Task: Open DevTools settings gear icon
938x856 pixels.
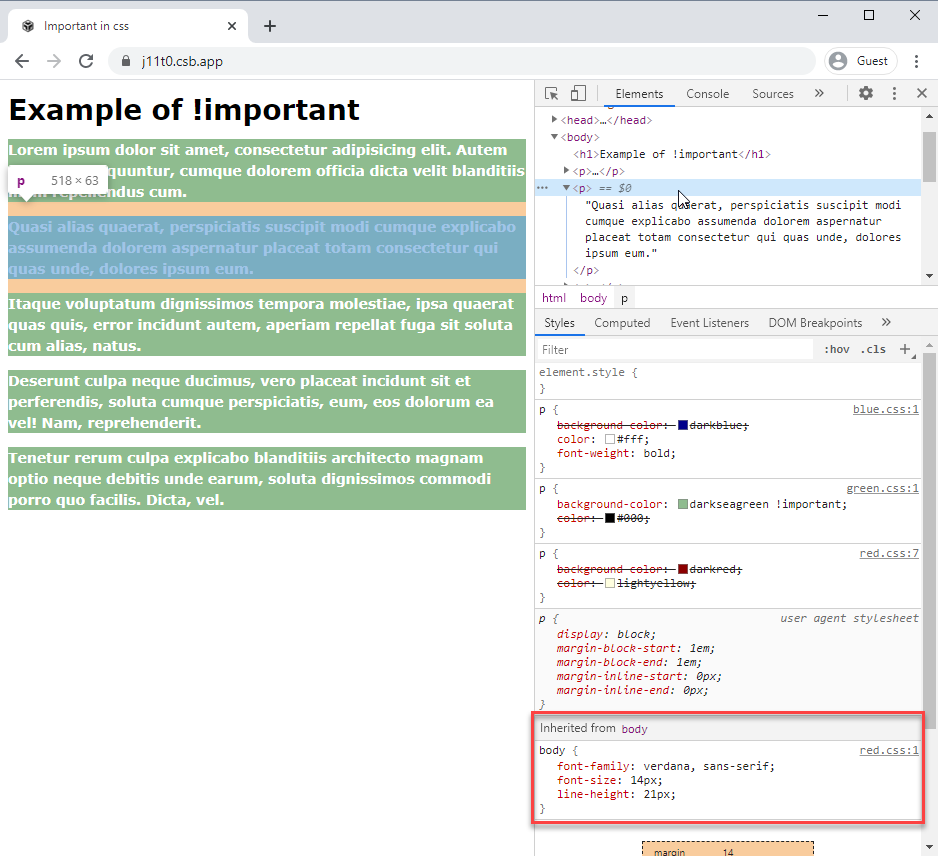Action: pos(866,93)
